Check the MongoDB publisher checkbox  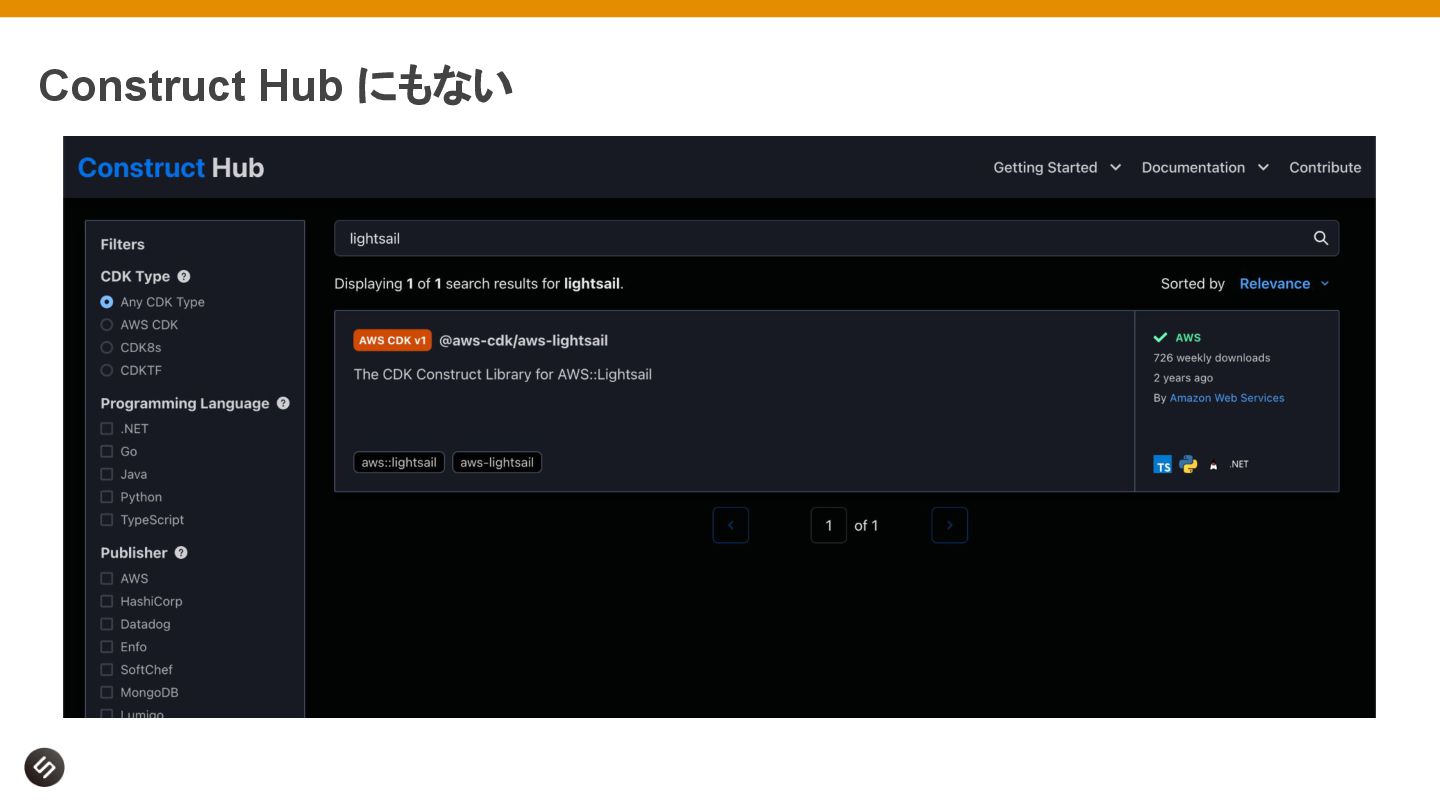point(106,692)
